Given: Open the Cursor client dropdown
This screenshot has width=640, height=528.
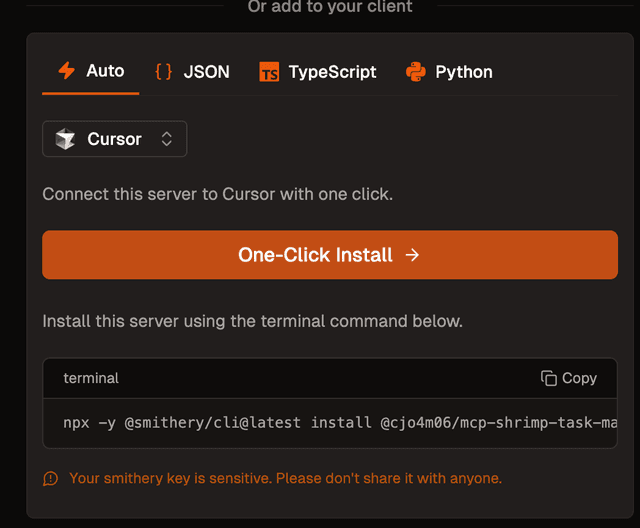Looking at the screenshot, I should pyautogui.click(x=115, y=139).
